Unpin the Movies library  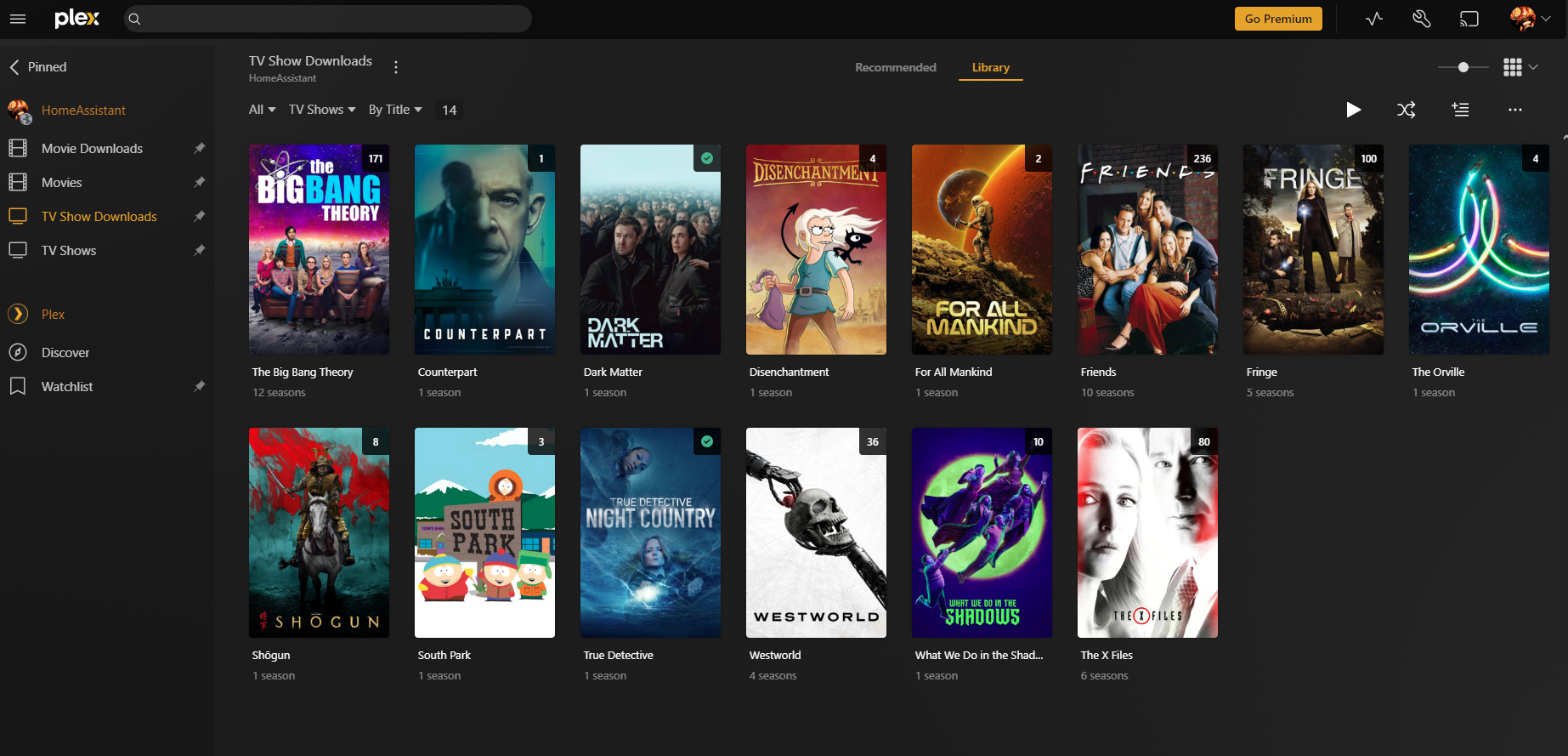[200, 182]
